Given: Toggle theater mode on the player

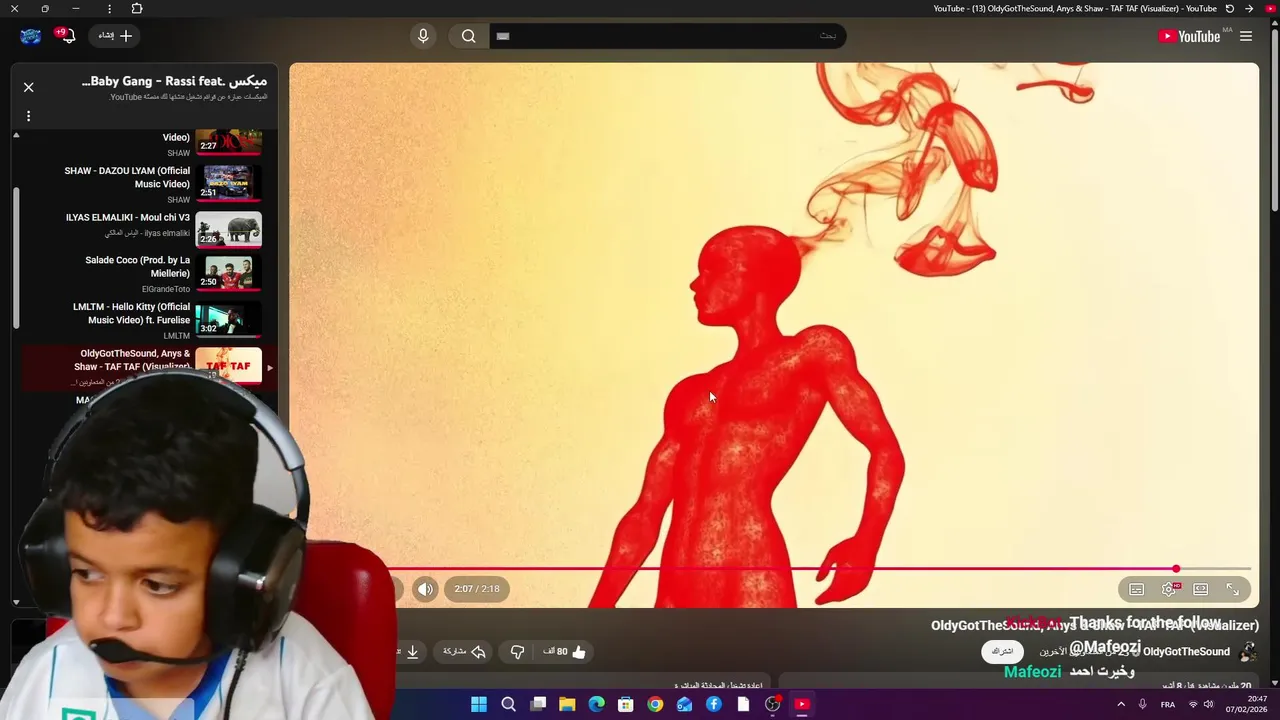Looking at the screenshot, I should click(x=1201, y=590).
